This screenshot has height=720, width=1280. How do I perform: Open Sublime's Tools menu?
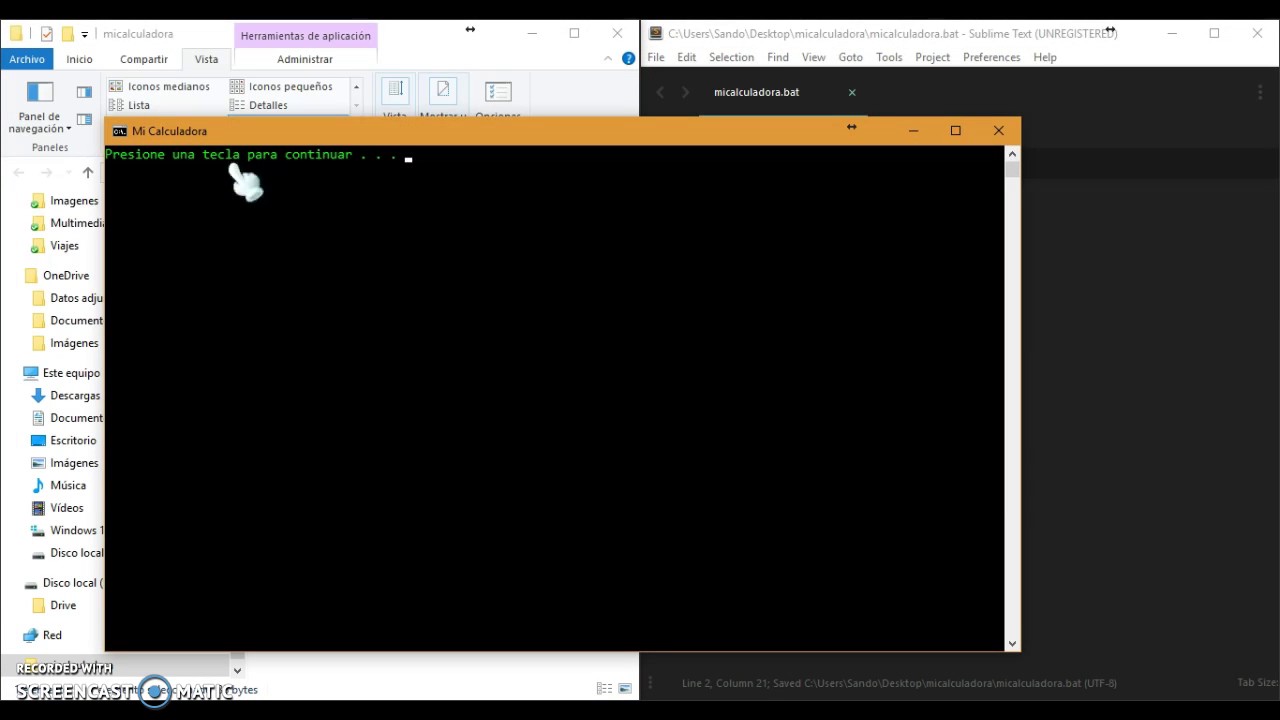[x=889, y=57]
